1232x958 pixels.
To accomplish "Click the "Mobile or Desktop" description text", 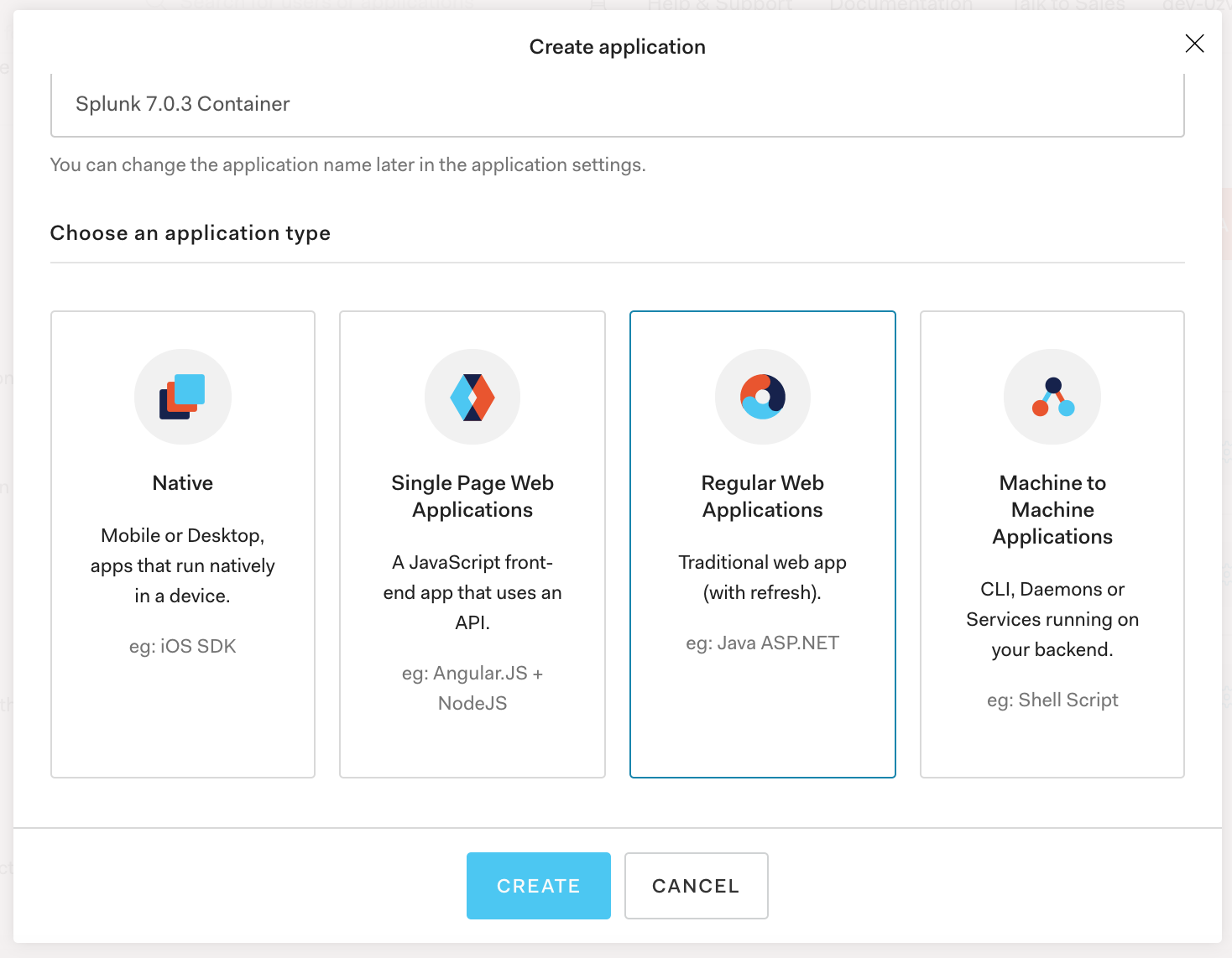I will pos(183,565).
